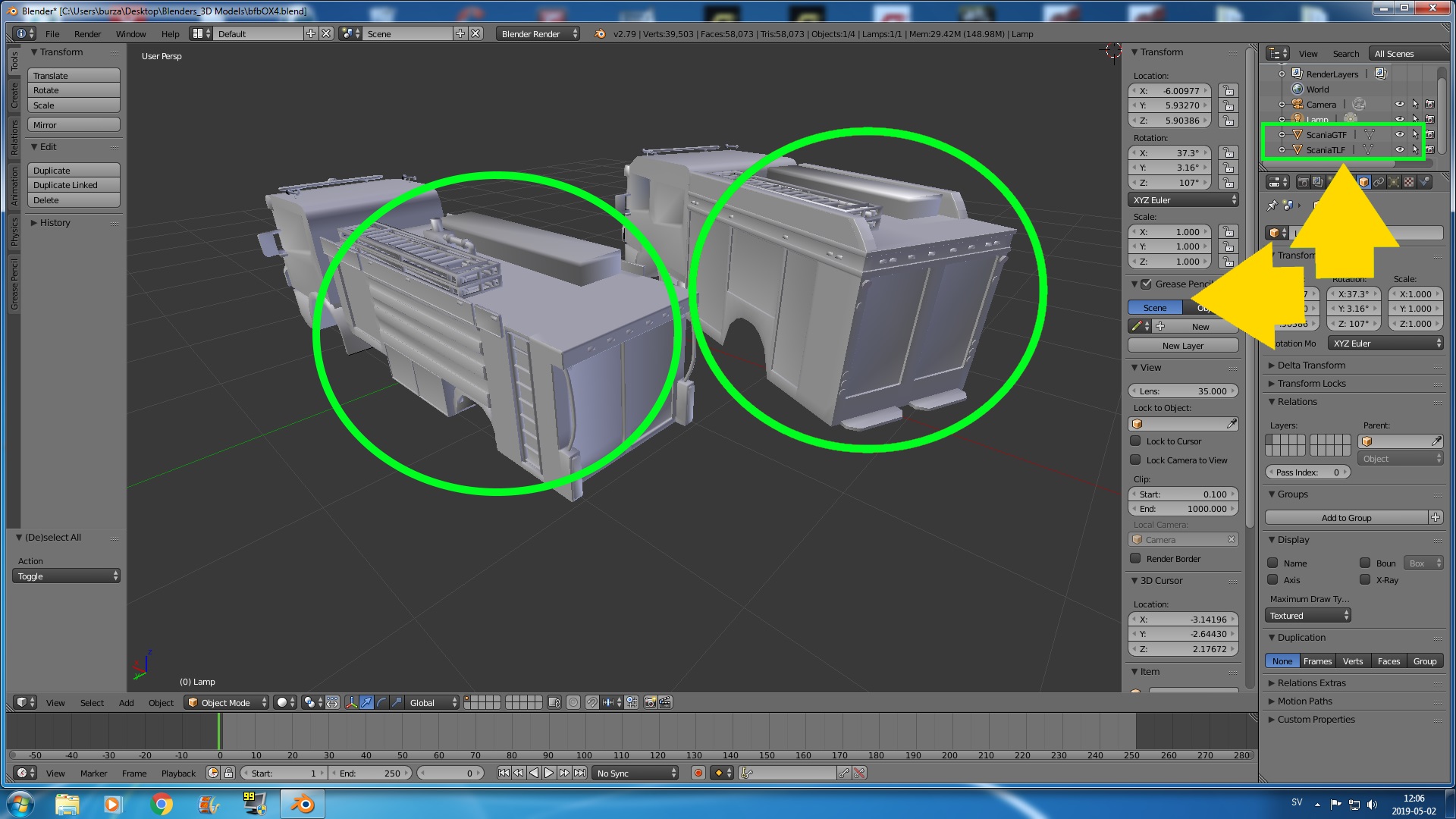Enable Lock Camera to View checkbox
The height and width of the screenshot is (819, 1456).
1135,460
